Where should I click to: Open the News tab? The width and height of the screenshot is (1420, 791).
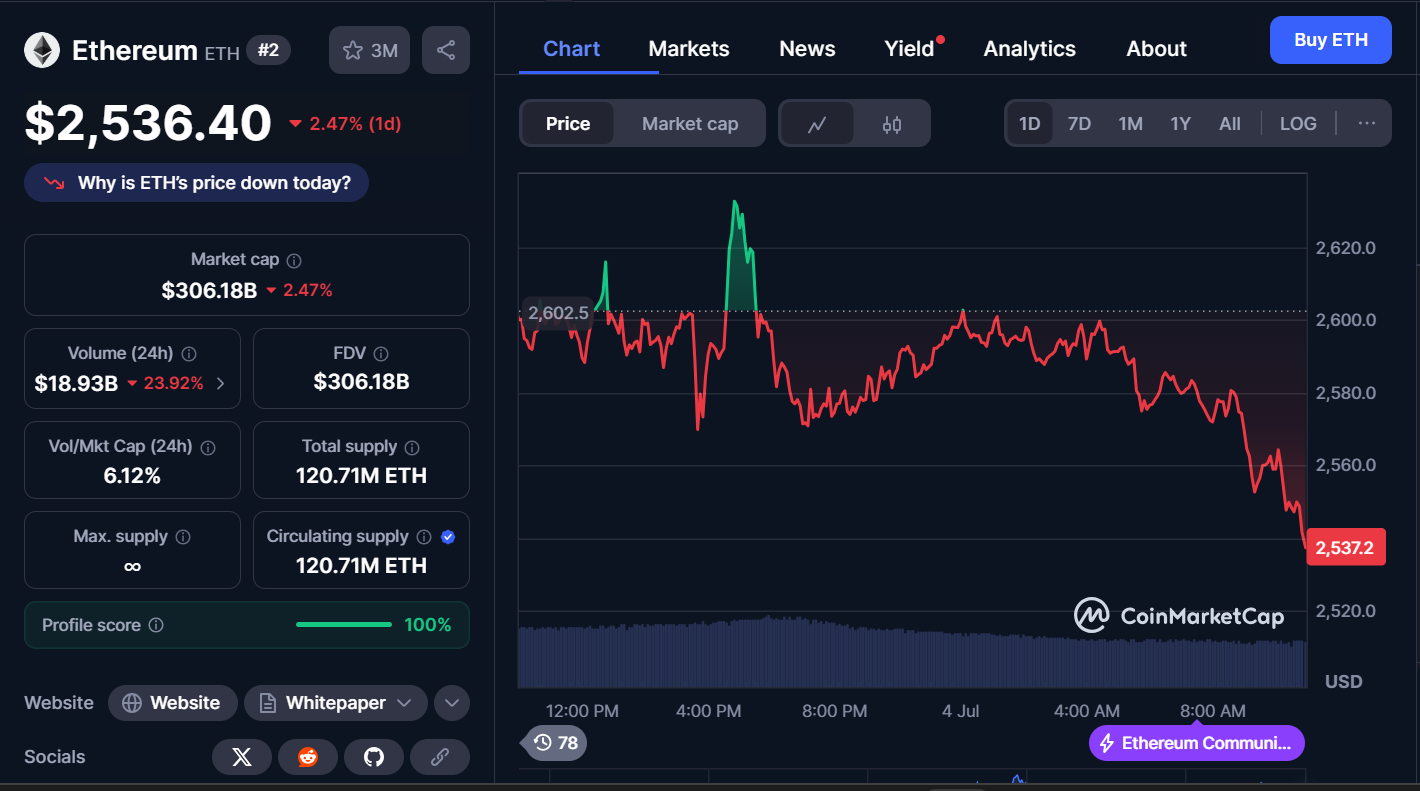807,49
